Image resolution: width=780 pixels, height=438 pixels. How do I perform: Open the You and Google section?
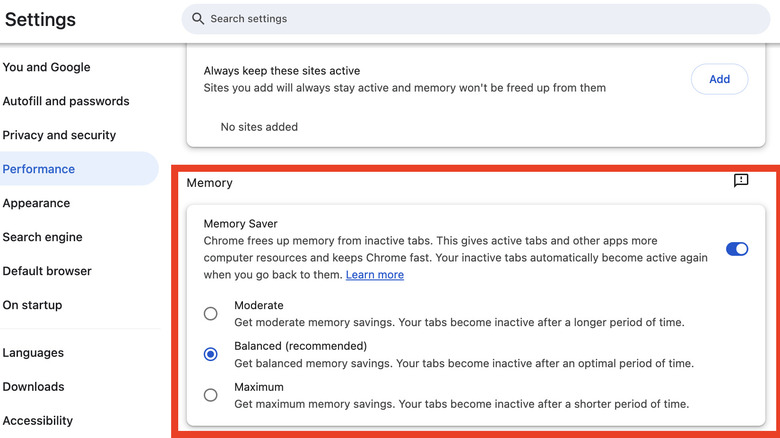pos(46,67)
